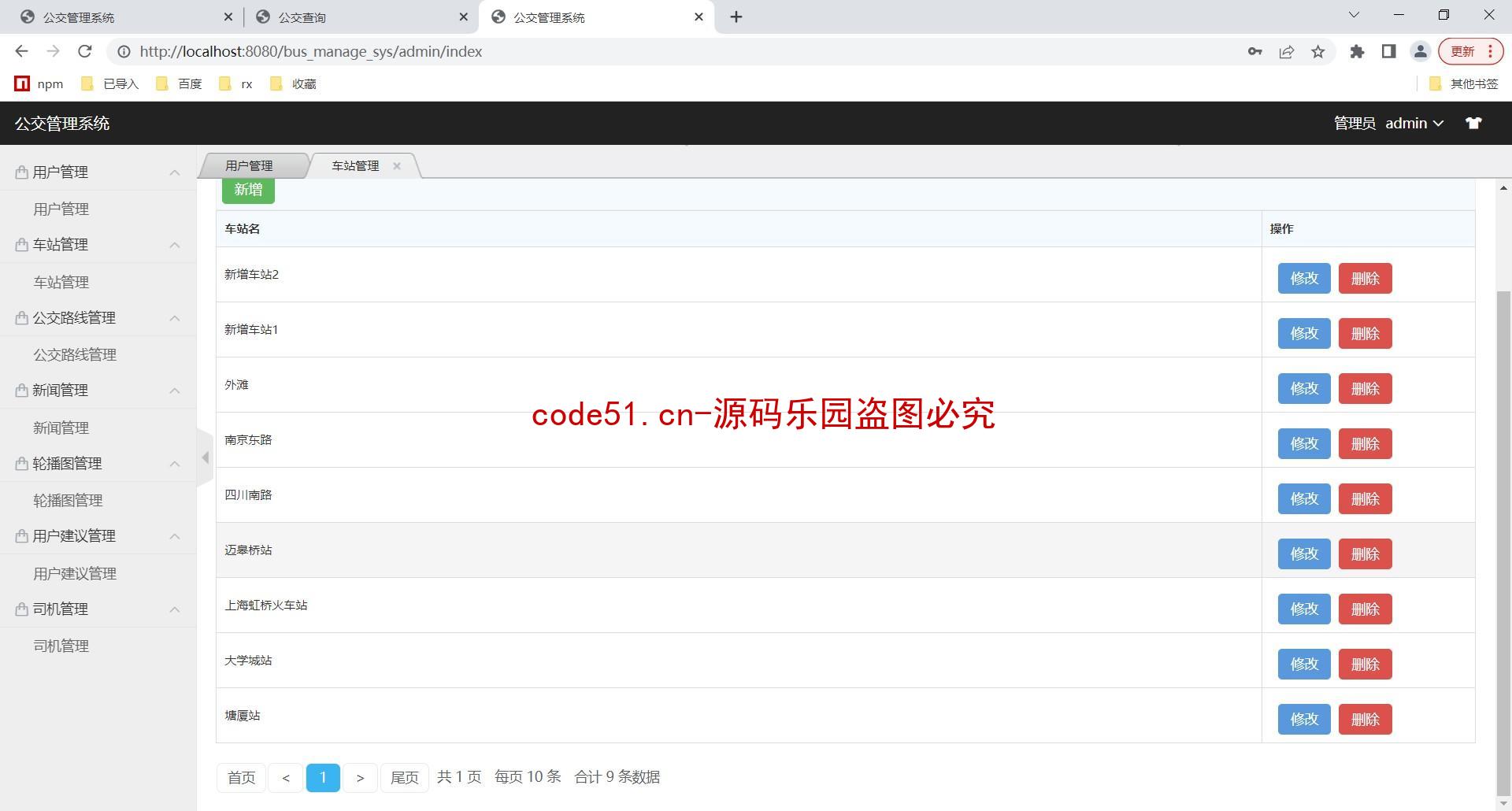
Task: Collapse the 公交路线管理 sidebar group
Action: pos(98,317)
